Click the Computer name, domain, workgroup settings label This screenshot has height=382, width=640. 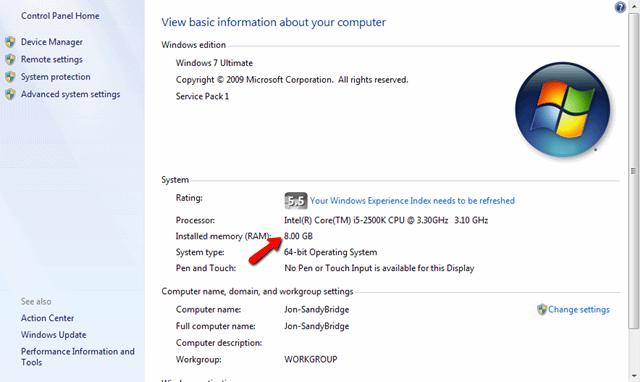click(257, 291)
